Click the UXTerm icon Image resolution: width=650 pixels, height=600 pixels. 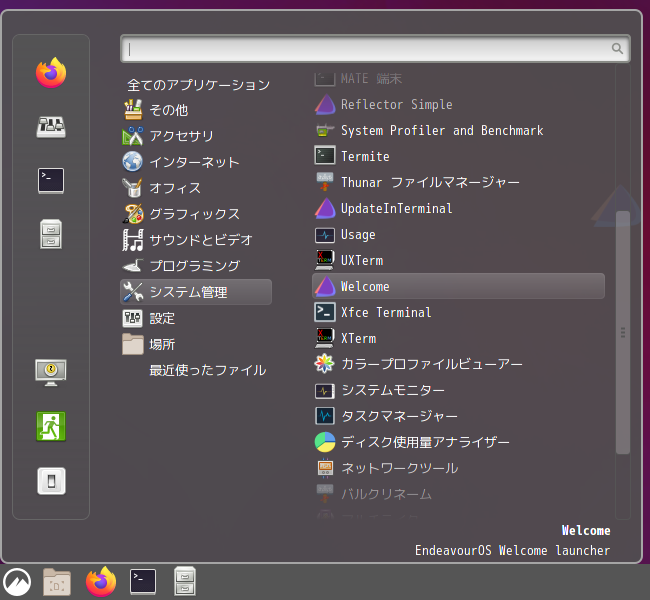[325, 260]
